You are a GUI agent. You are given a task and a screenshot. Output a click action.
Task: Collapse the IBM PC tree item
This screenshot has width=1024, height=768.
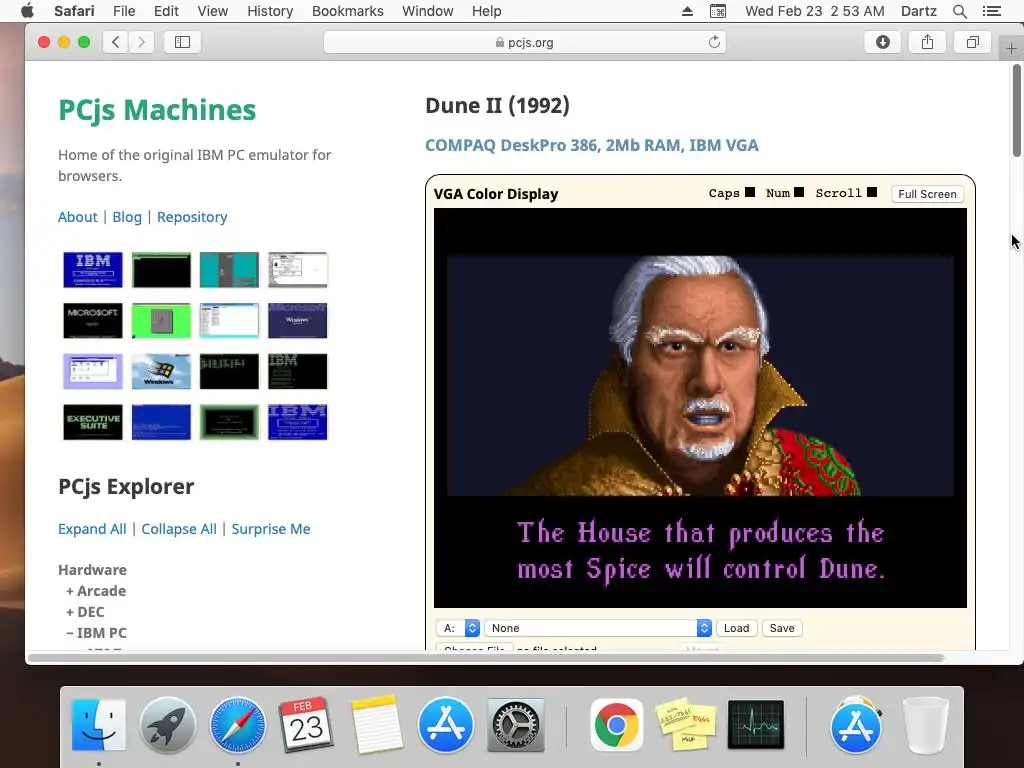(x=96, y=633)
